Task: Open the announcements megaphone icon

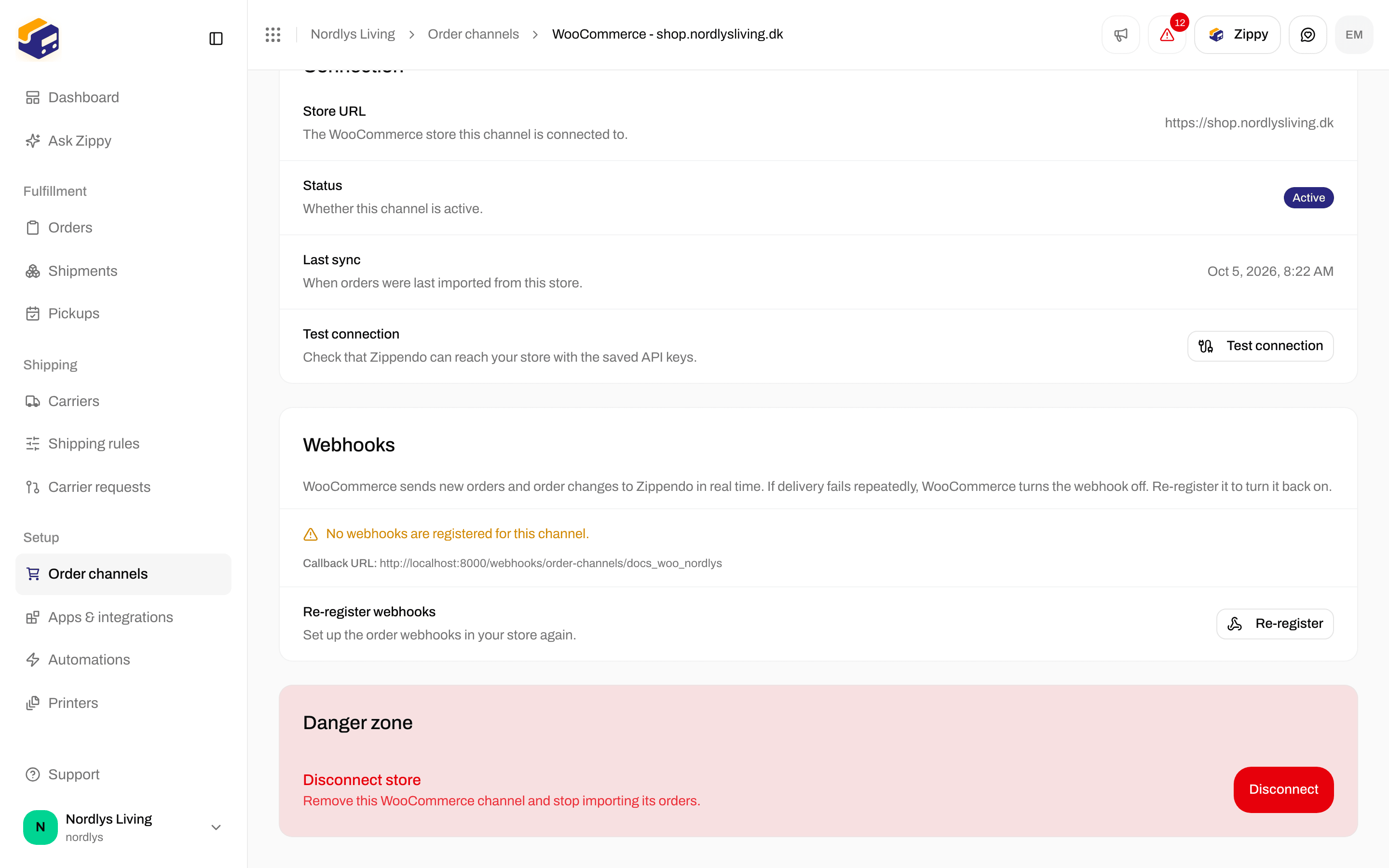Action: pos(1120,34)
